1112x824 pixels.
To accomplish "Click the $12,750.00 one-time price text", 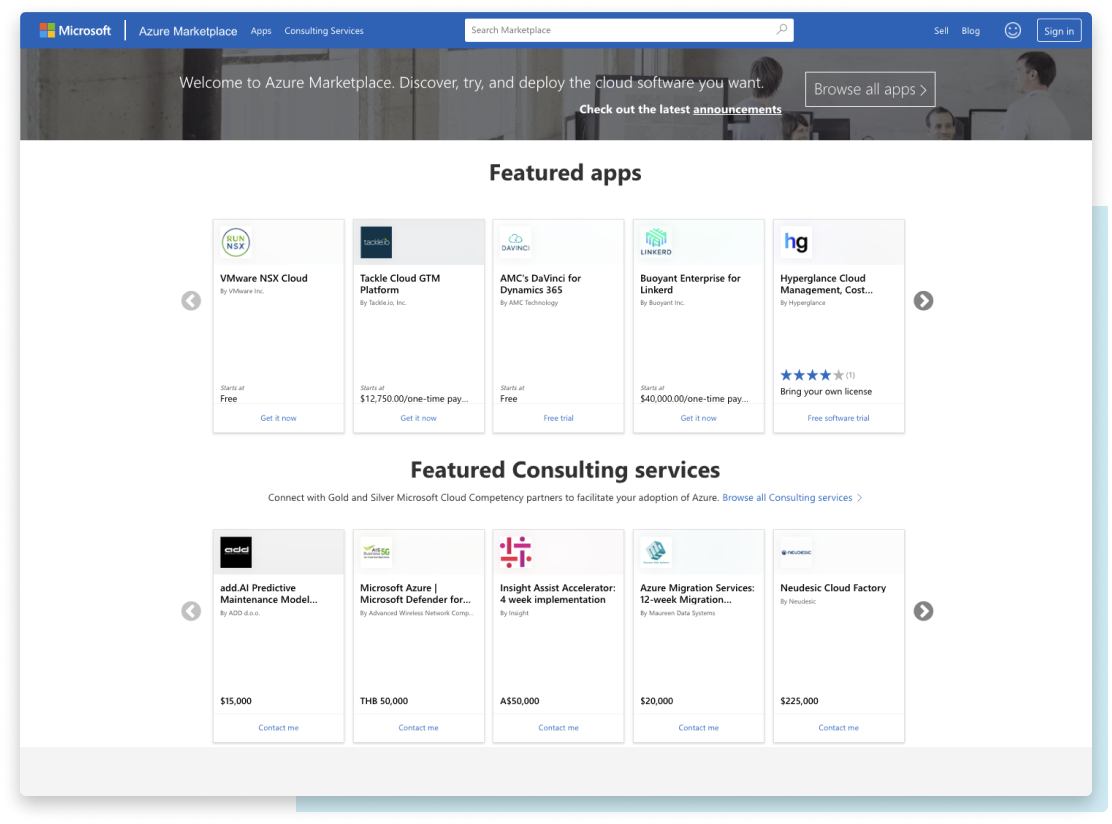I will 414,399.
